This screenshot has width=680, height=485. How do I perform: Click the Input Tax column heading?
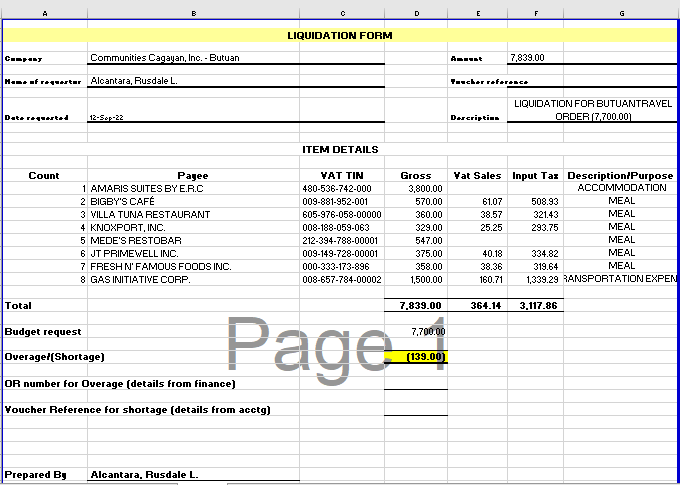pos(536,176)
